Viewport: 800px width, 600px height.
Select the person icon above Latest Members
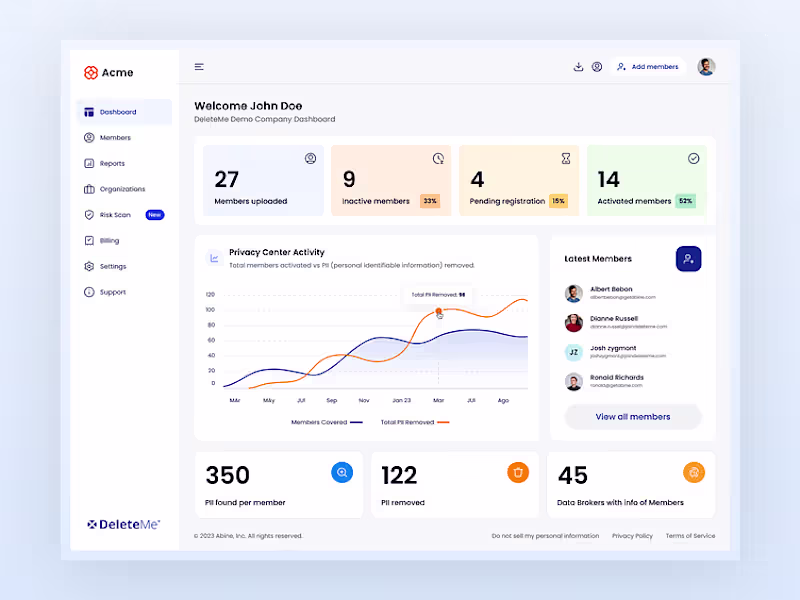click(688, 258)
